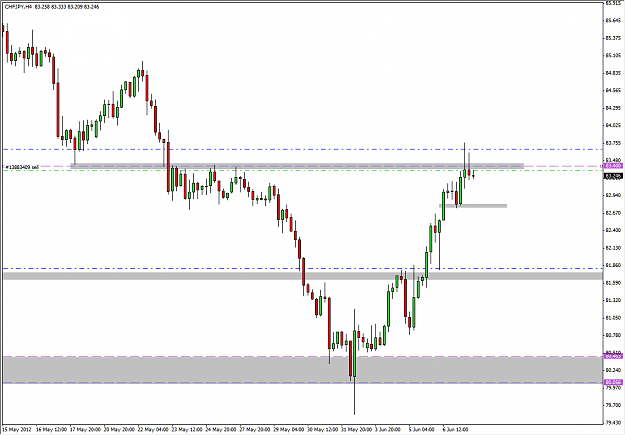
Task: Click the 20 May 20:00 time label
Action: pyautogui.click(x=119, y=430)
